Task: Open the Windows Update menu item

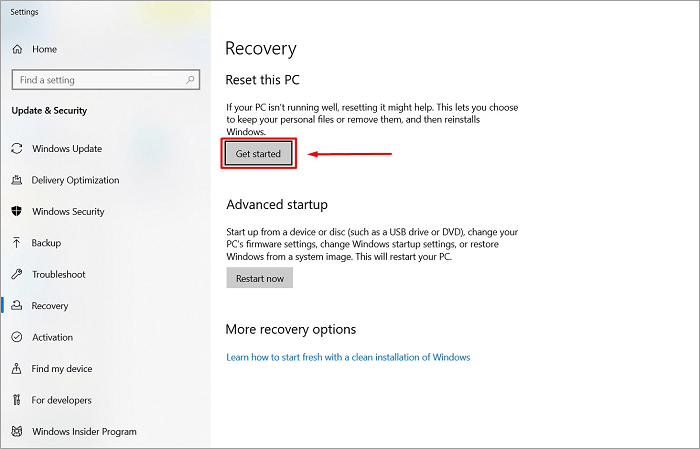Action: [x=66, y=149]
